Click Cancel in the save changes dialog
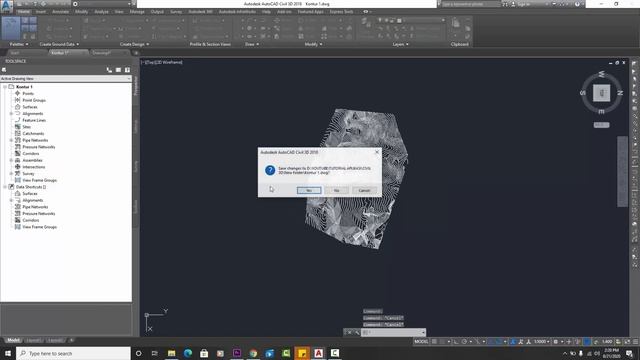Image resolution: width=640 pixels, height=360 pixels. 364,191
